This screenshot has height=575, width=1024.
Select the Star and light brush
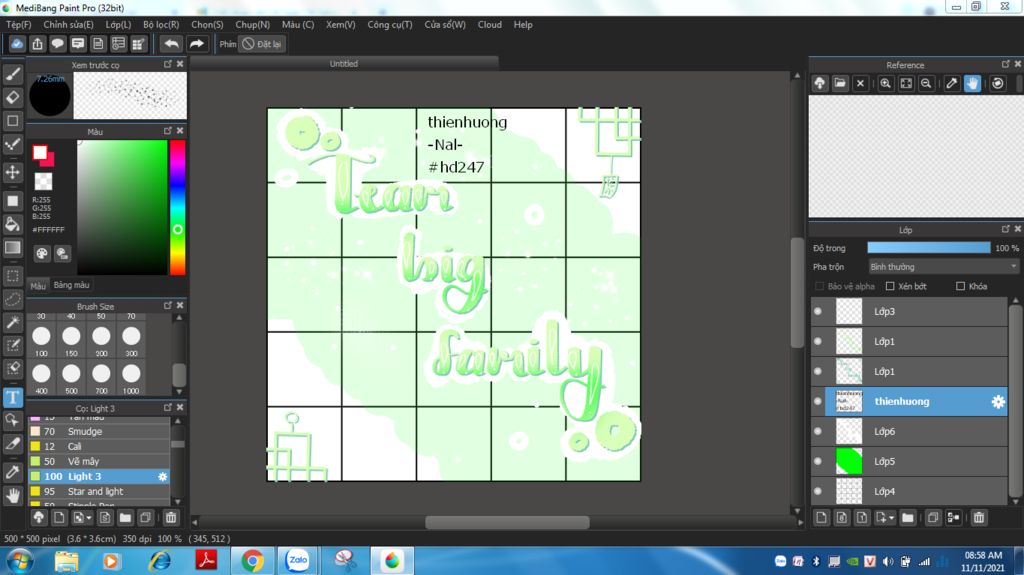[x=99, y=491]
